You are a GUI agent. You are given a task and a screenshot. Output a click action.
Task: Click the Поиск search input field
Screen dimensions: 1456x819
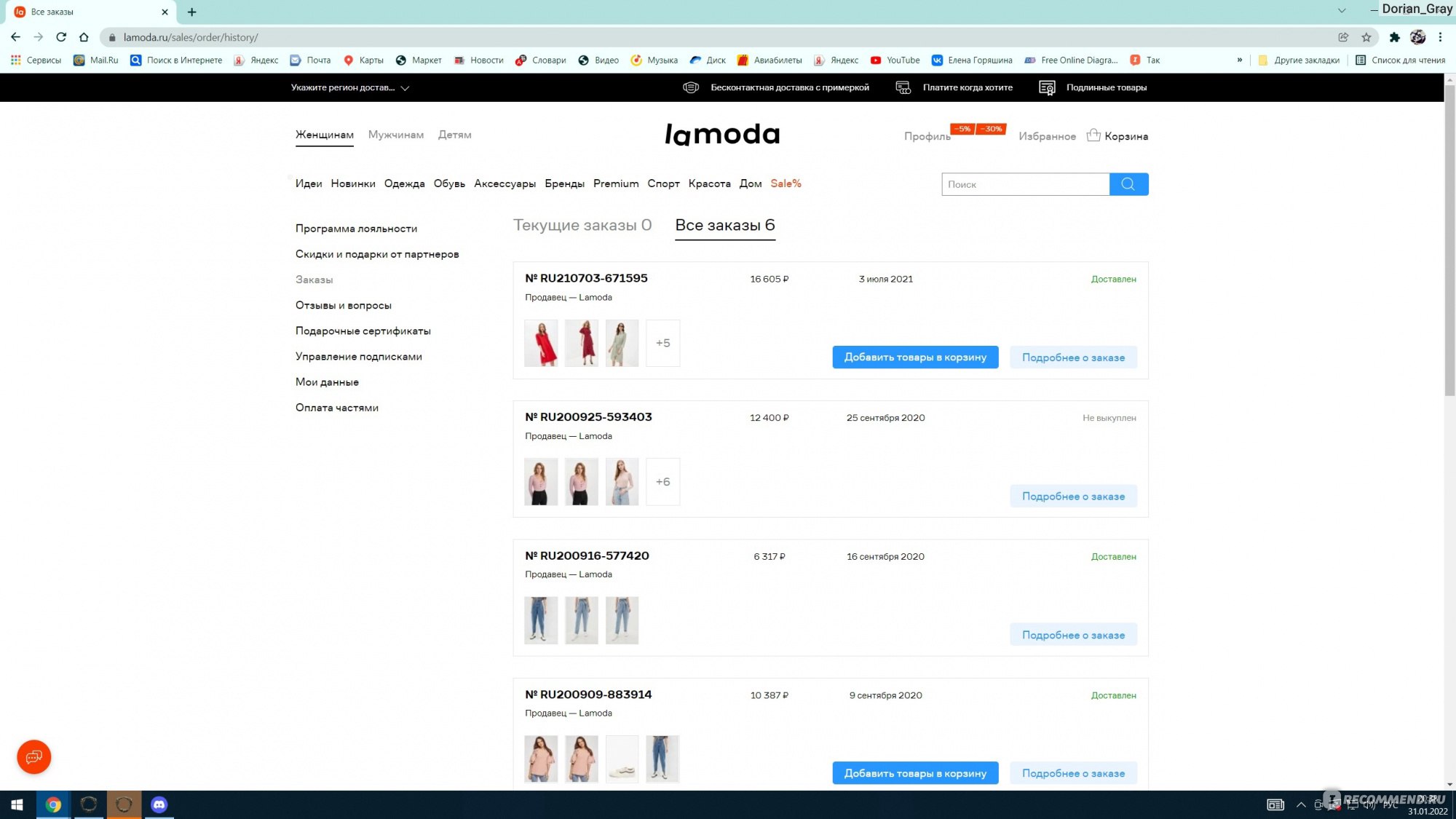coord(1025,184)
